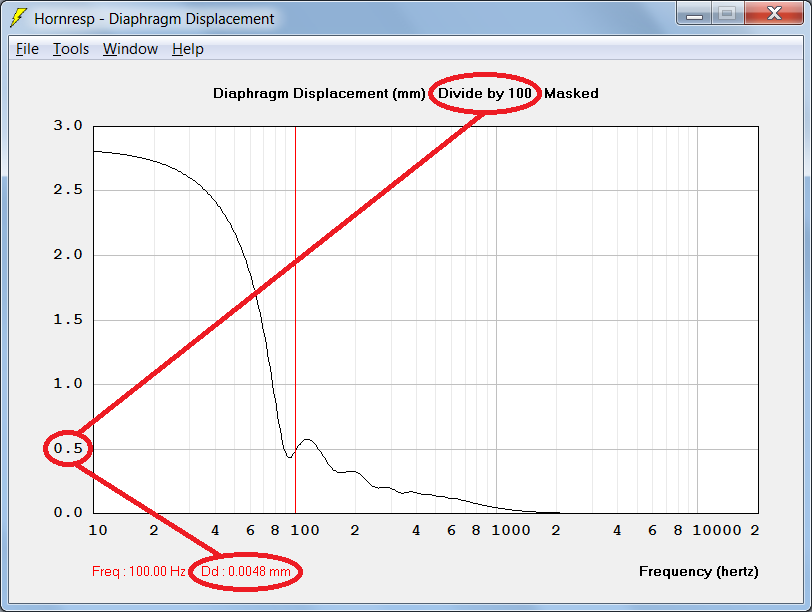Click the 2.0 y-axis value
Screen dimensions: 812x612
point(68,254)
